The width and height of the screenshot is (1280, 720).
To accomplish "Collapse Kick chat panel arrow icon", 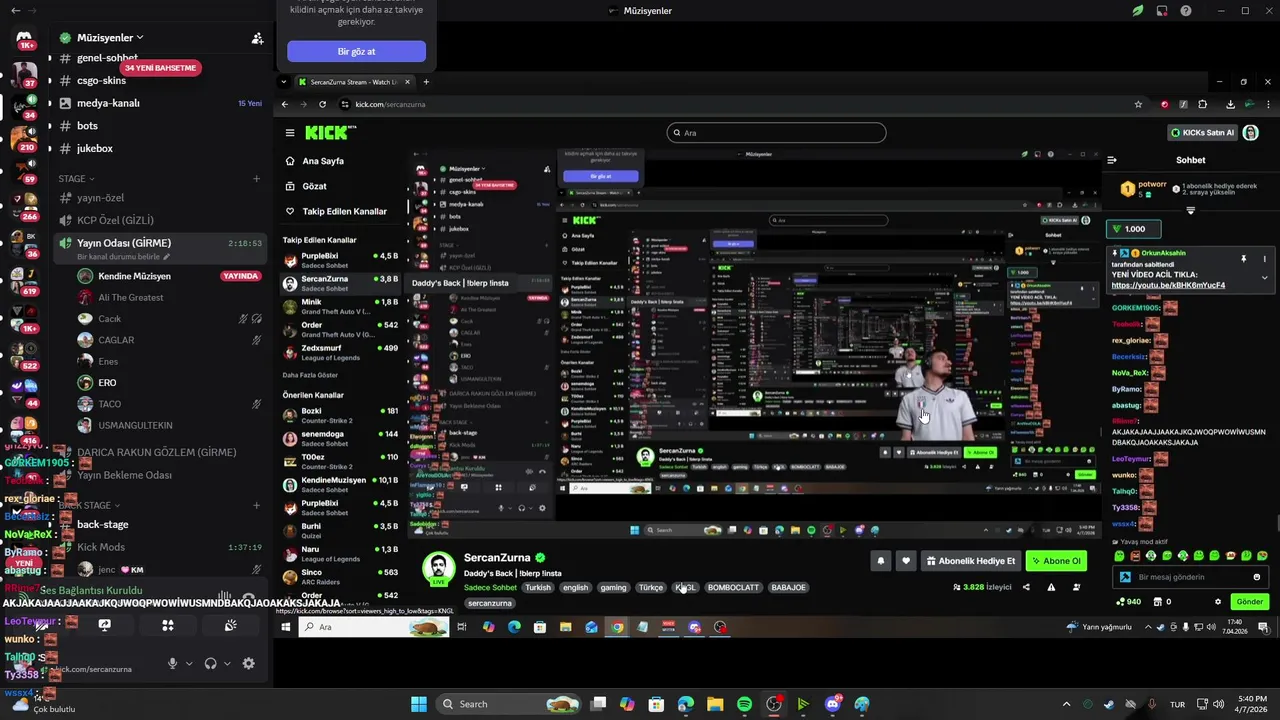I will (1112, 160).
